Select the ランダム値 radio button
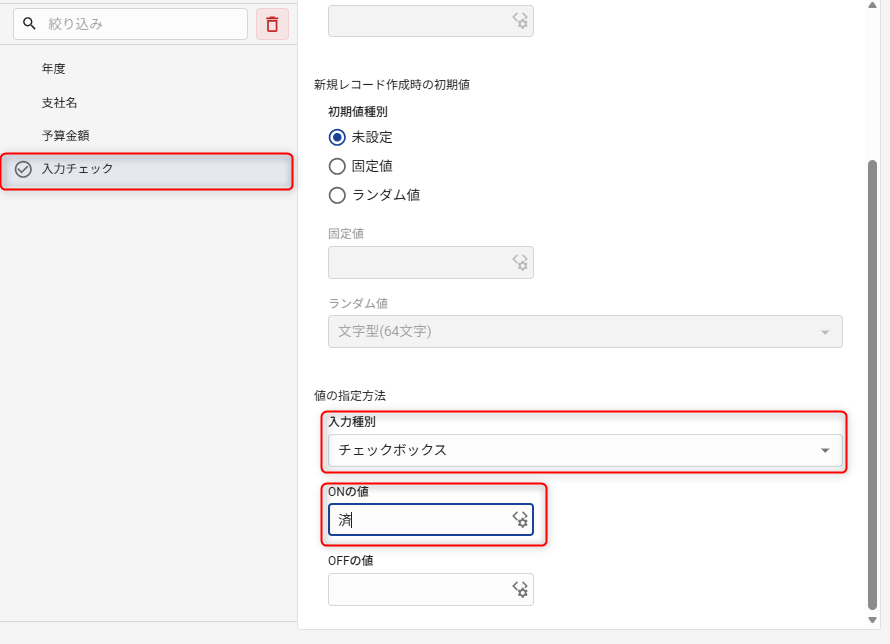Screen dimensions: 890x644 pos(337,195)
